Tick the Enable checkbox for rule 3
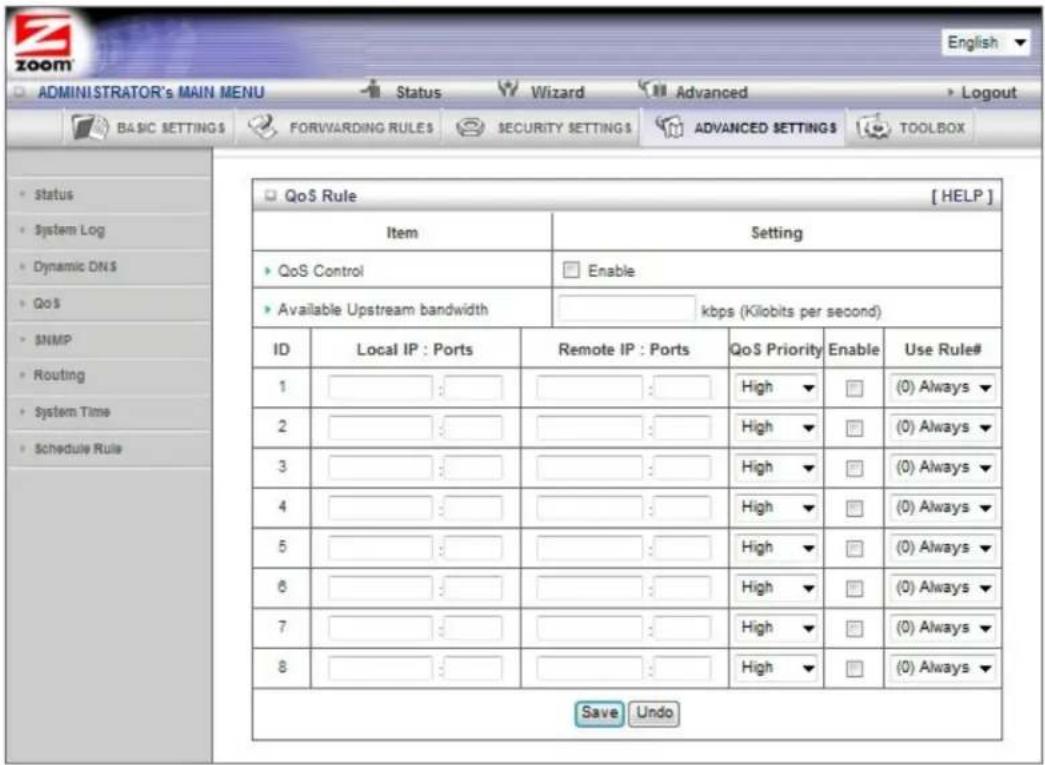Viewport: 1045px width, 765px height. tap(854, 468)
